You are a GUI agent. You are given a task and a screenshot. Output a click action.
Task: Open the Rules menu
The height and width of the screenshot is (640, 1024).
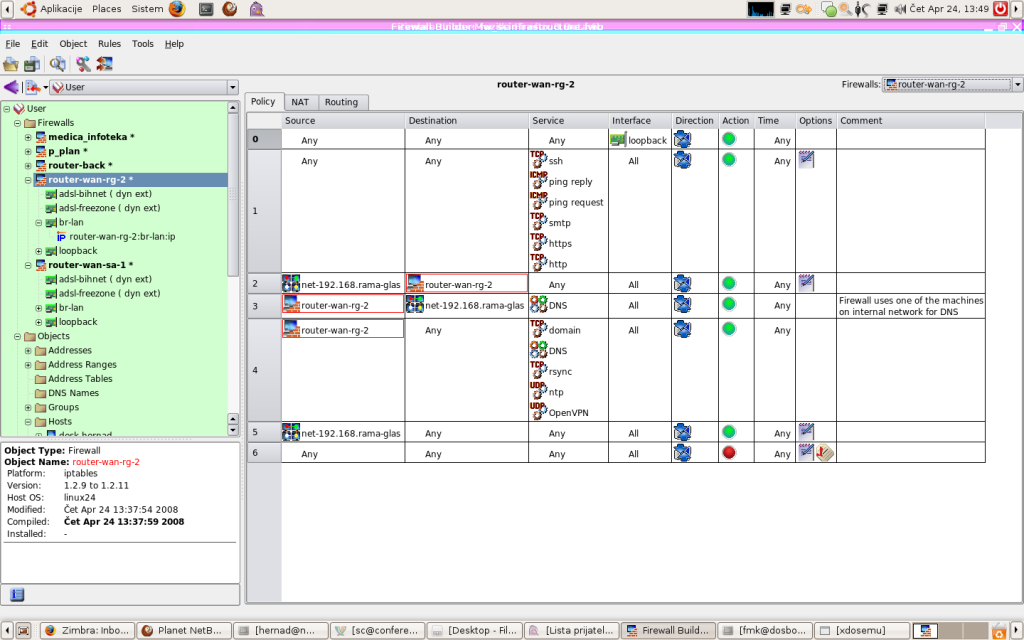click(x=109, y=44)
